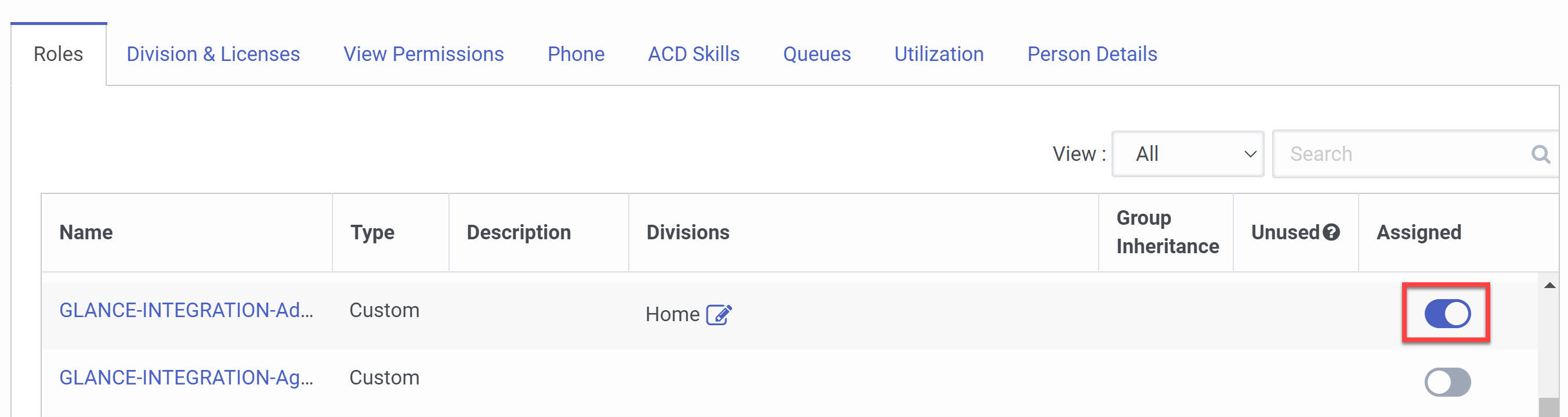Image resolution: width=1568 pixels, height=417 pixels.
Task: Open the GLANCE-INTEGRATION-Ag role link
Action: point(186,378)
